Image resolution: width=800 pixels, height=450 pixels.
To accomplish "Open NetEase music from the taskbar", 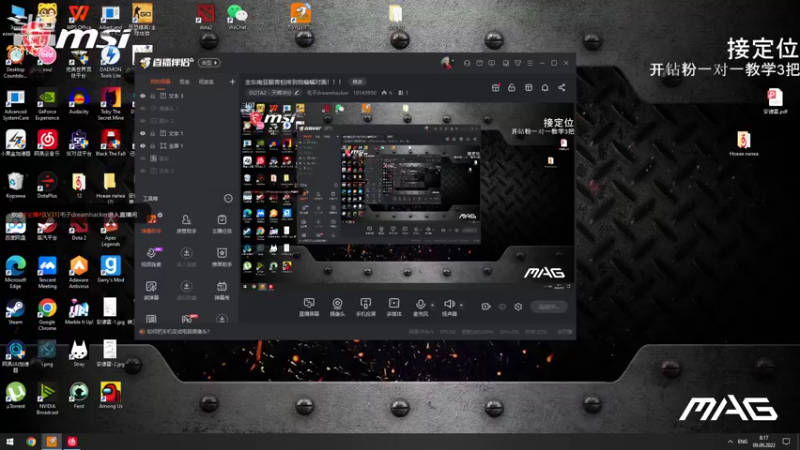I will [x=72, y=442].
